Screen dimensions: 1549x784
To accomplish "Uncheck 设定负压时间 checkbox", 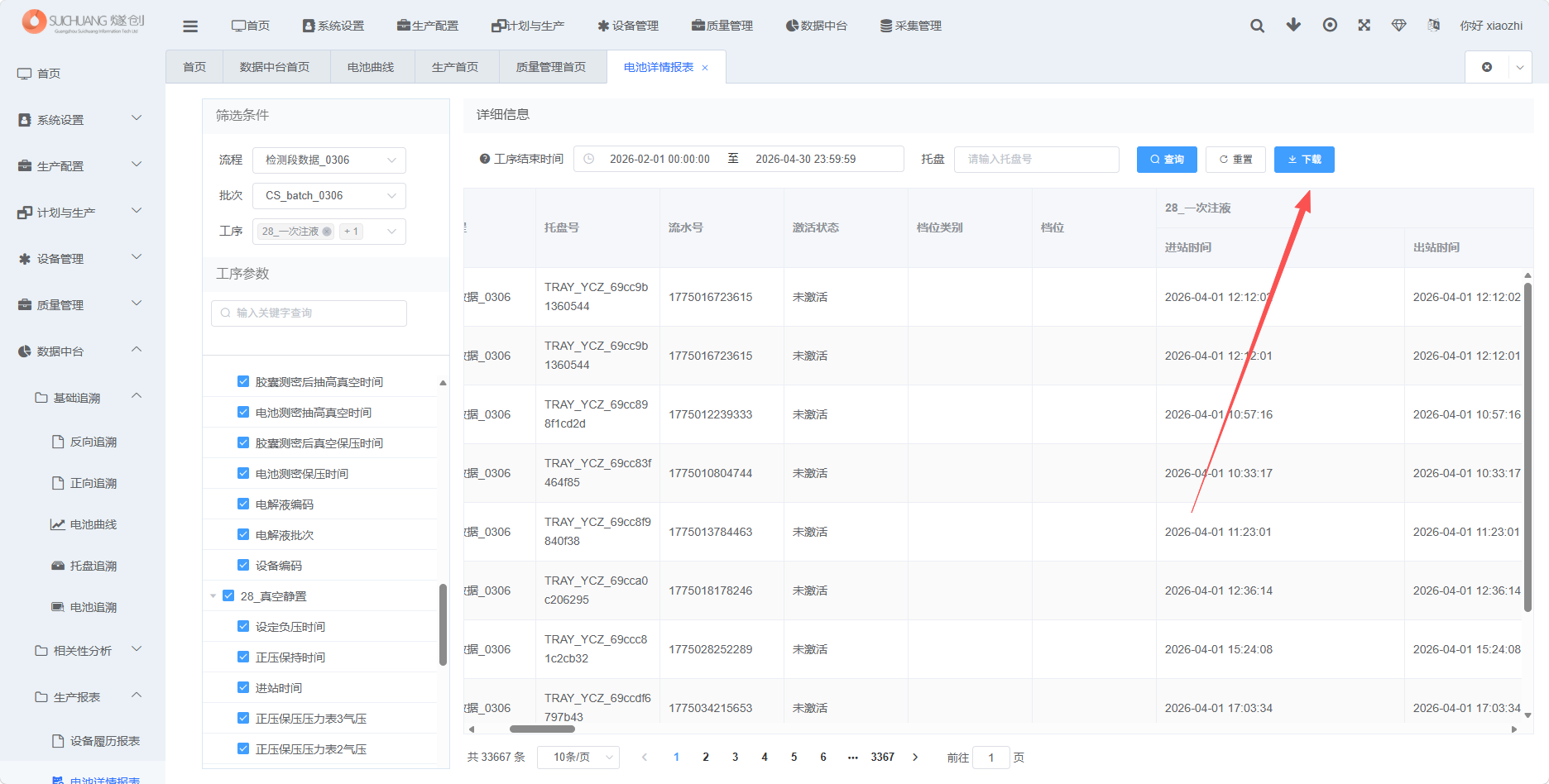I will tap(243, 626).
